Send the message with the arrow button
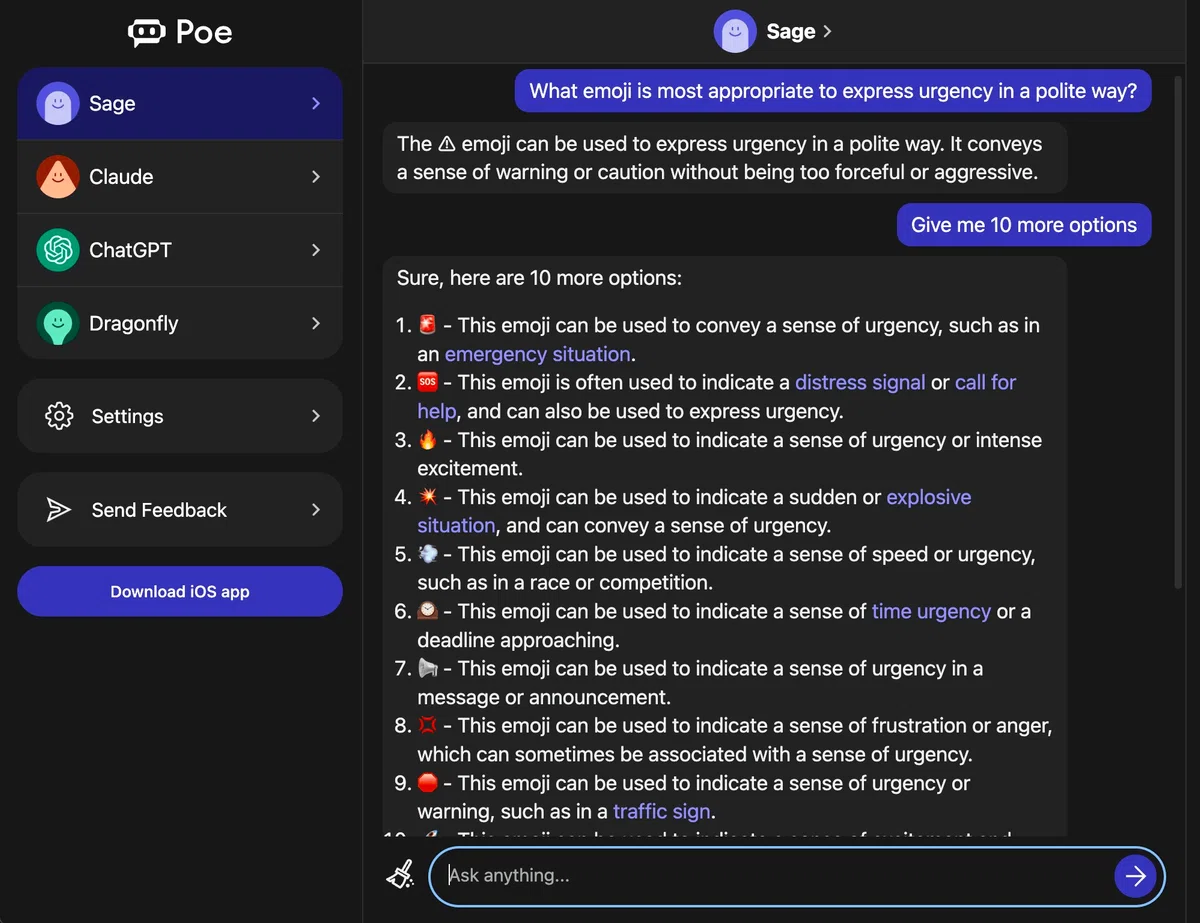The image size is (1200, 923). (1136, 876)
